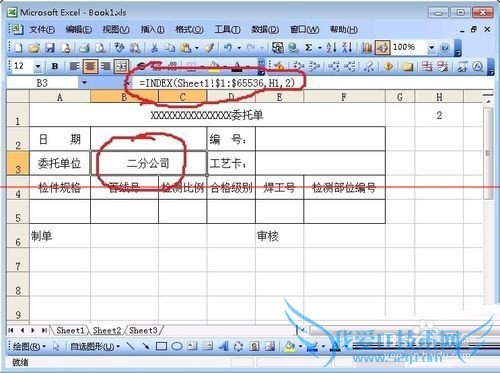Launch the Chart Wizard
This screenshot has width=500, height=373.
[x=366, y=48]
